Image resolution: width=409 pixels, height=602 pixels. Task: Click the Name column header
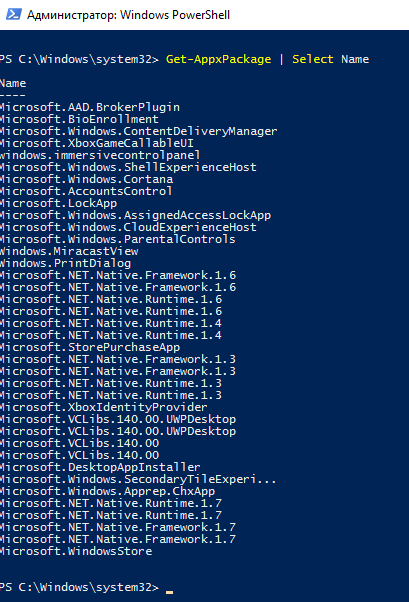point(13,83)
